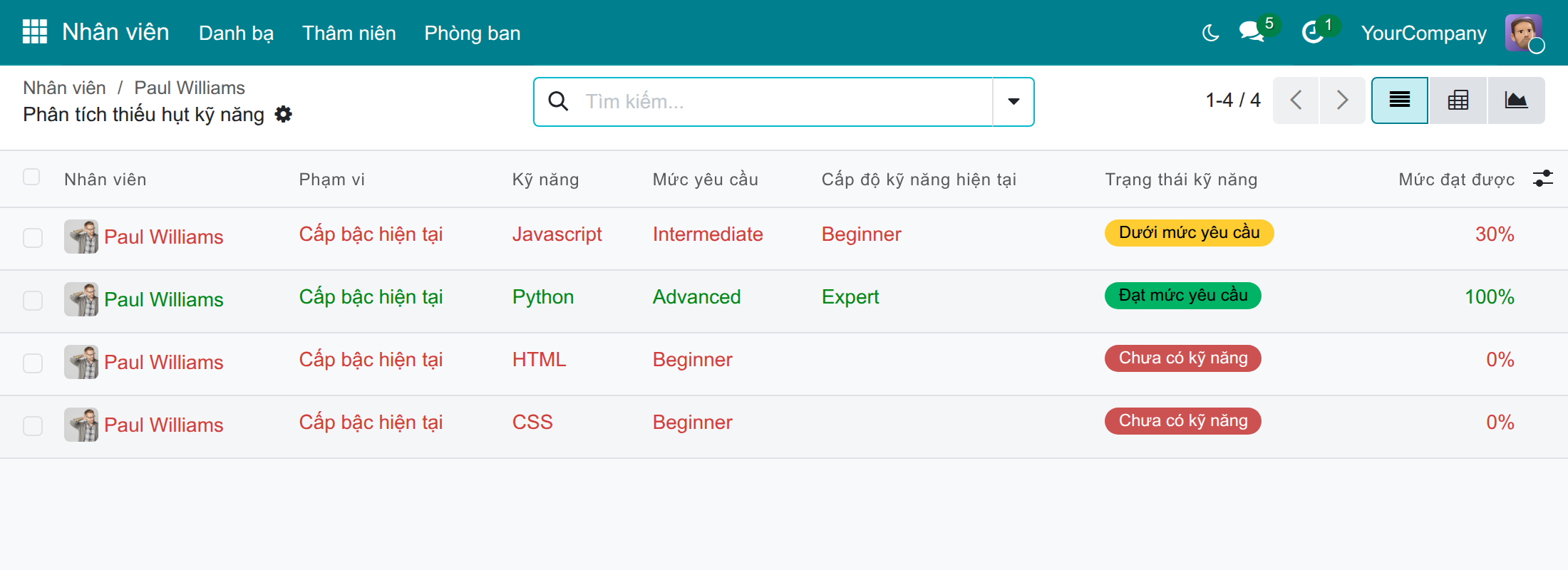Image resolution: width=1568 pixels, height=570 pixels.
Task: Open activities clock icon
Action: tap(1313, 33)
